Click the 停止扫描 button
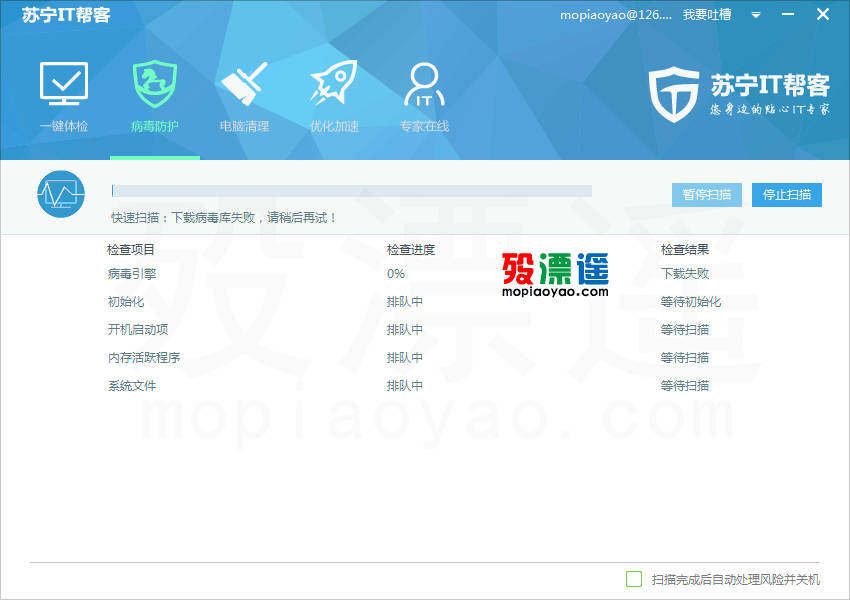This screenshot has height=600, width=850. pyautogui.click(x=787, y=195)
